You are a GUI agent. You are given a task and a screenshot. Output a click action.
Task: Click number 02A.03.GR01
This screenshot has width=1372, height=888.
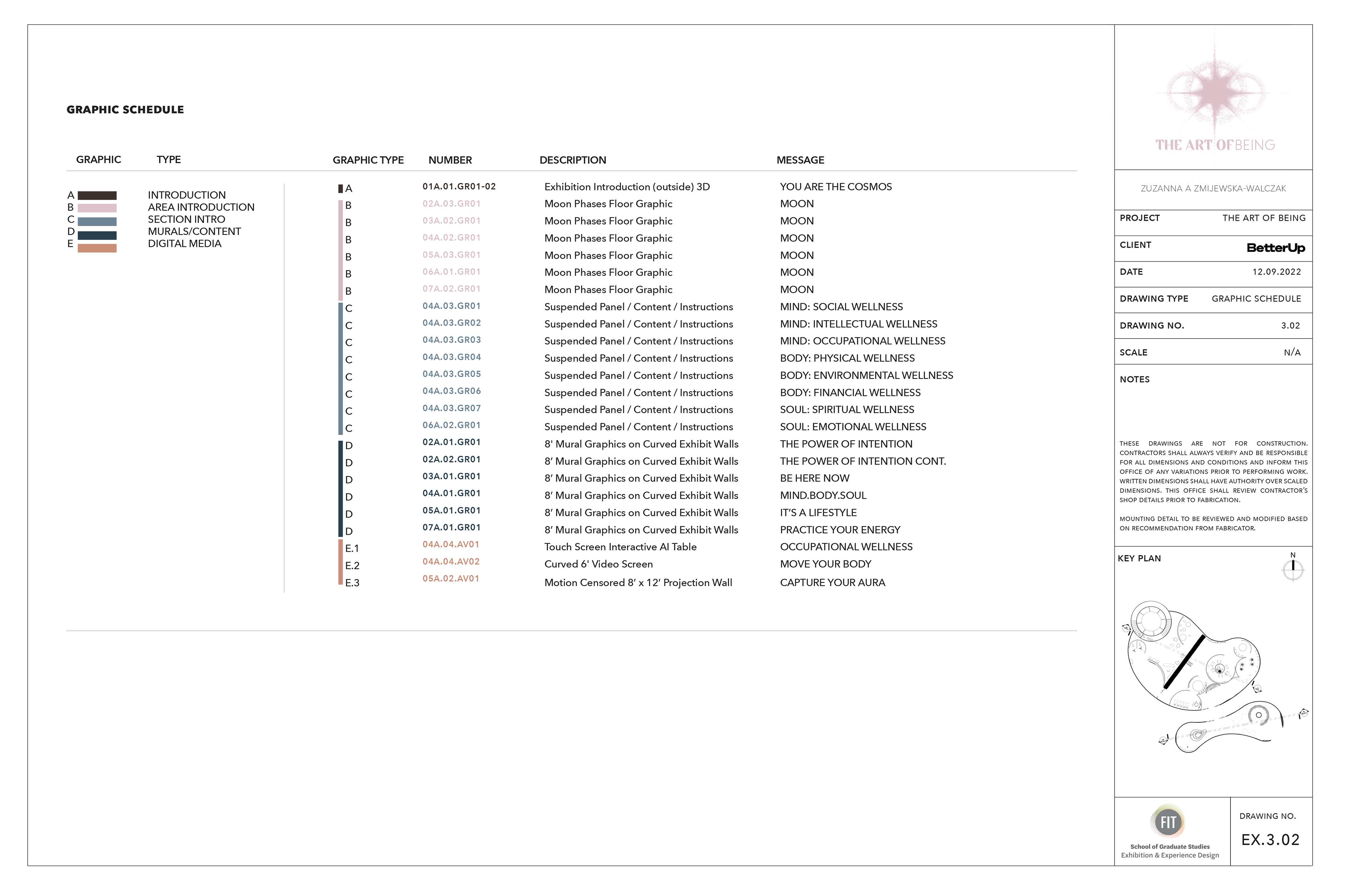(451, 204)
